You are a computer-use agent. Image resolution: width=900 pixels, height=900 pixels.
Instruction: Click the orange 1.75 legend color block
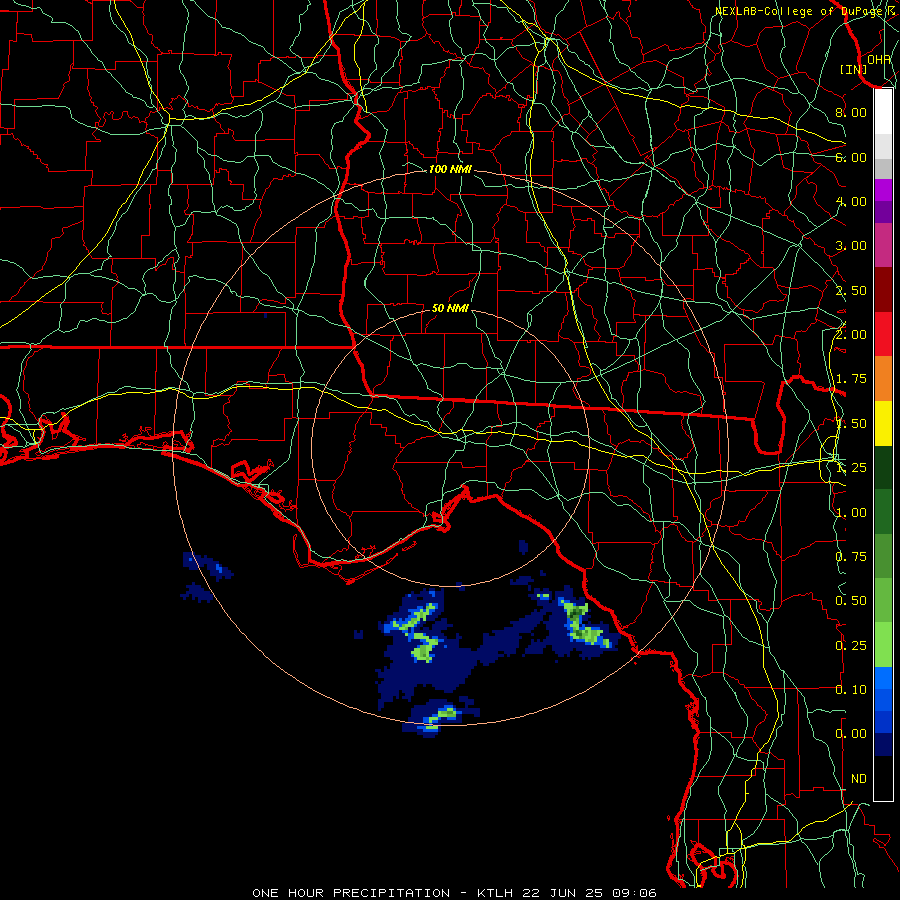point(883,379)
